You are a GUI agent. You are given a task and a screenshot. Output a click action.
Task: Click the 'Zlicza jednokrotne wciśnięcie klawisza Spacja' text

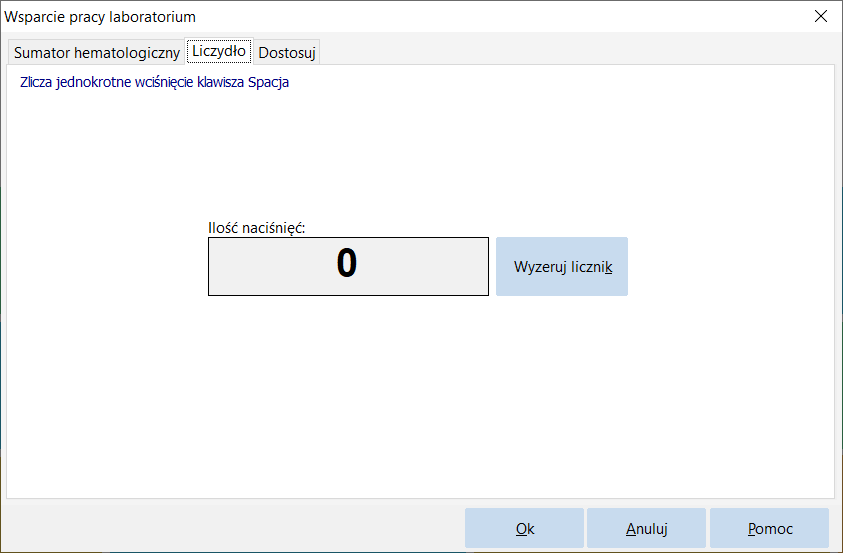pyautogui.click(x=155, y=82)
